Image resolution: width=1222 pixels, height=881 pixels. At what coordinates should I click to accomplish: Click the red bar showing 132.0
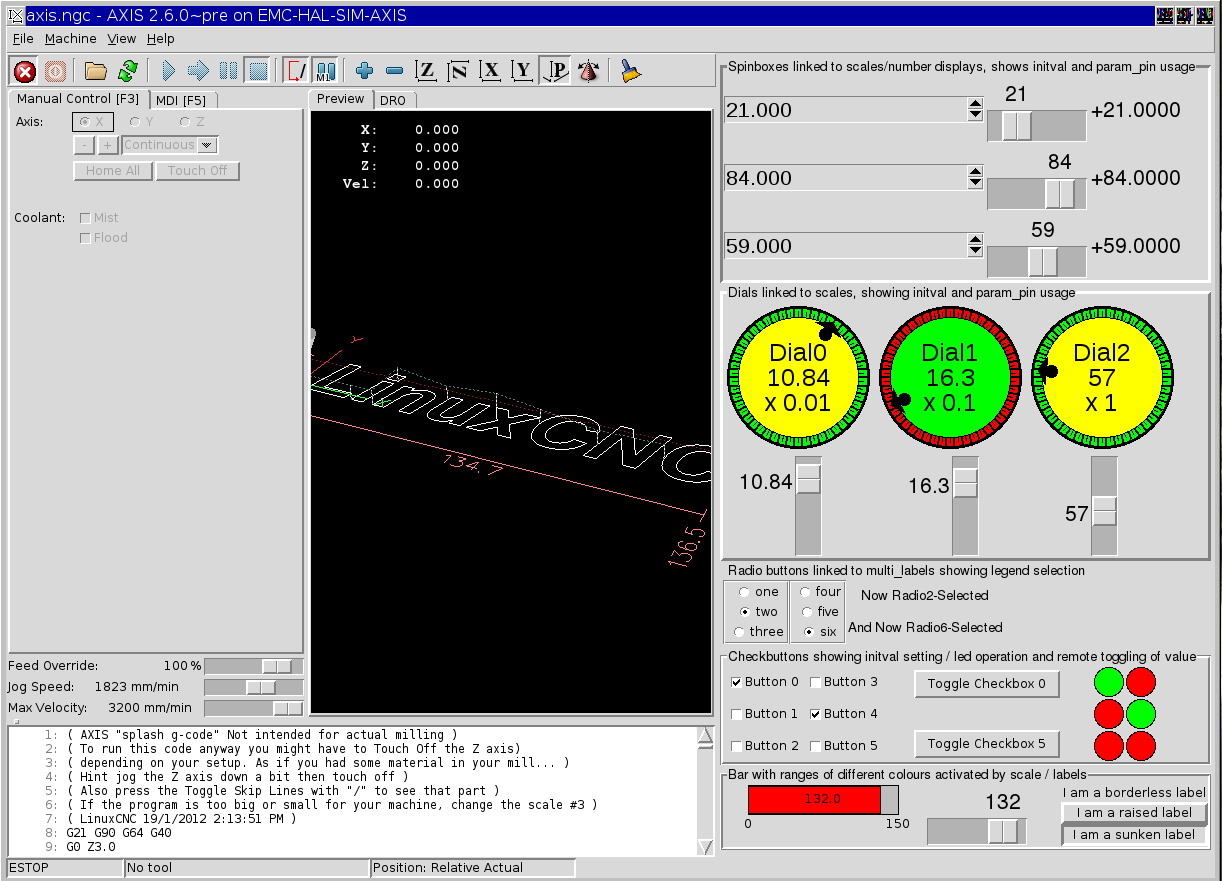click(x=814, y=800)
